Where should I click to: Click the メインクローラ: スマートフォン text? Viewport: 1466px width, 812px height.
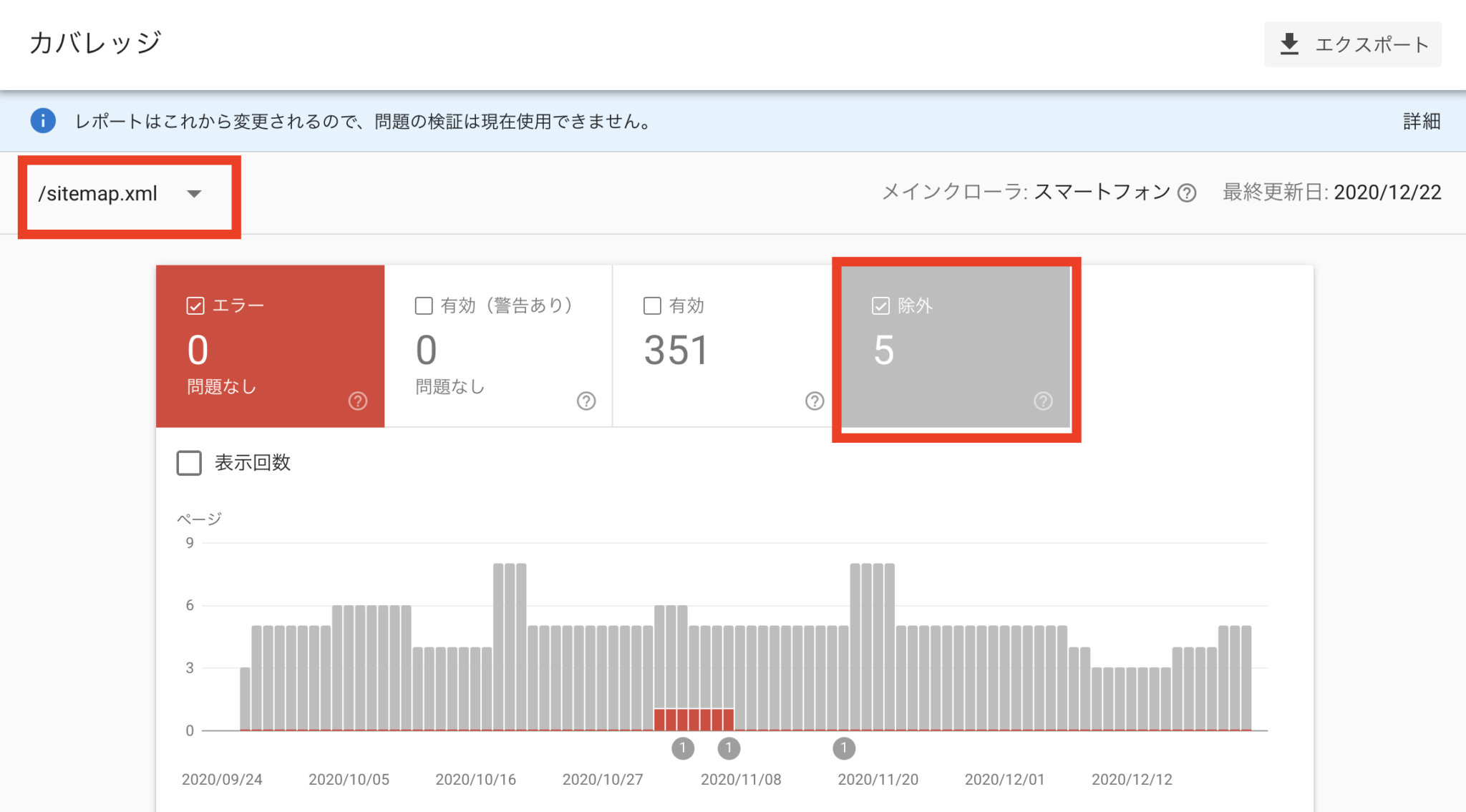1026,192
